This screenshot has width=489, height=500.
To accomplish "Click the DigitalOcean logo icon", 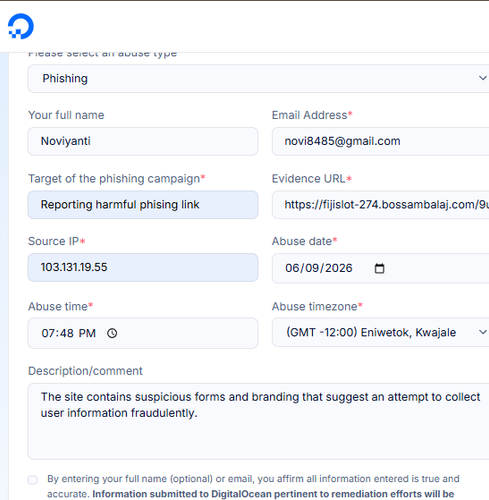I will point(21,26).
